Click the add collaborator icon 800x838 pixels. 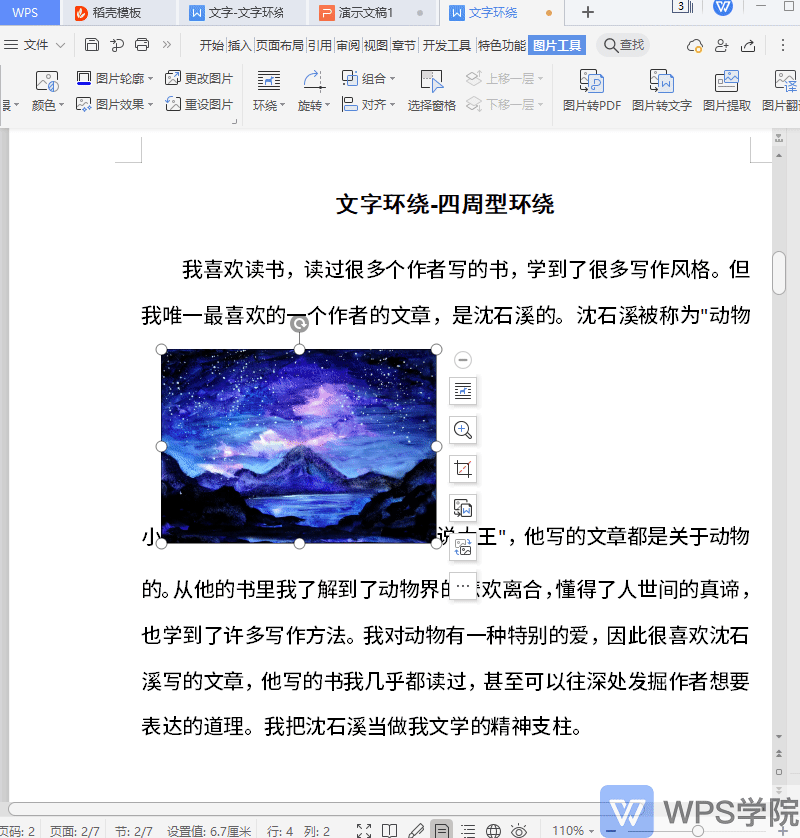[x=721, y=46]
